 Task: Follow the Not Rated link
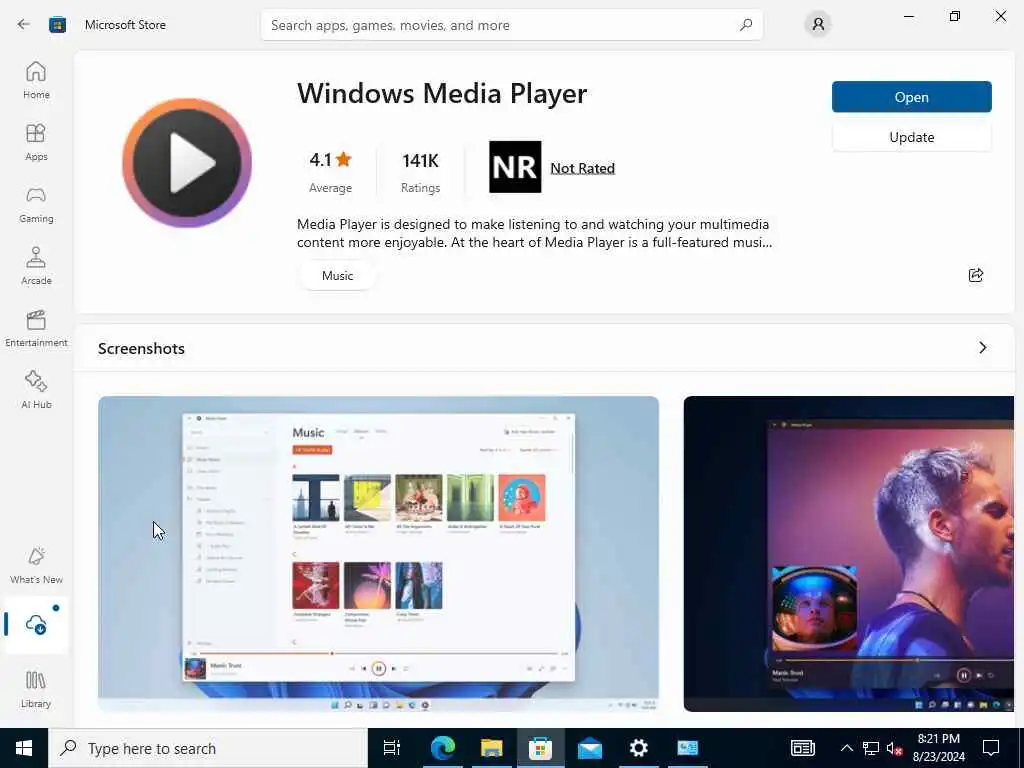click(x=583, y=168)
